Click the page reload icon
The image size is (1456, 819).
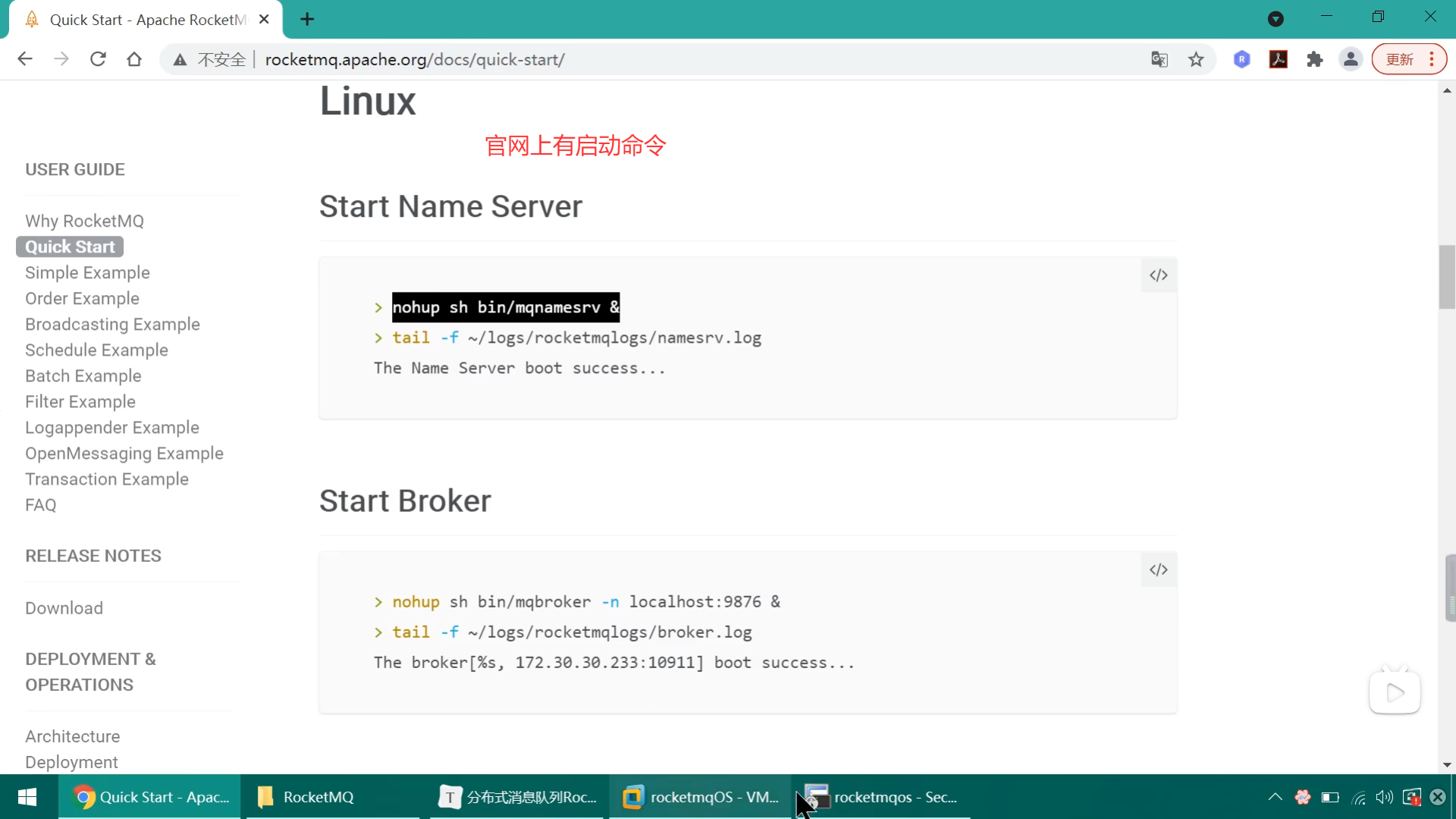point(98,59)
